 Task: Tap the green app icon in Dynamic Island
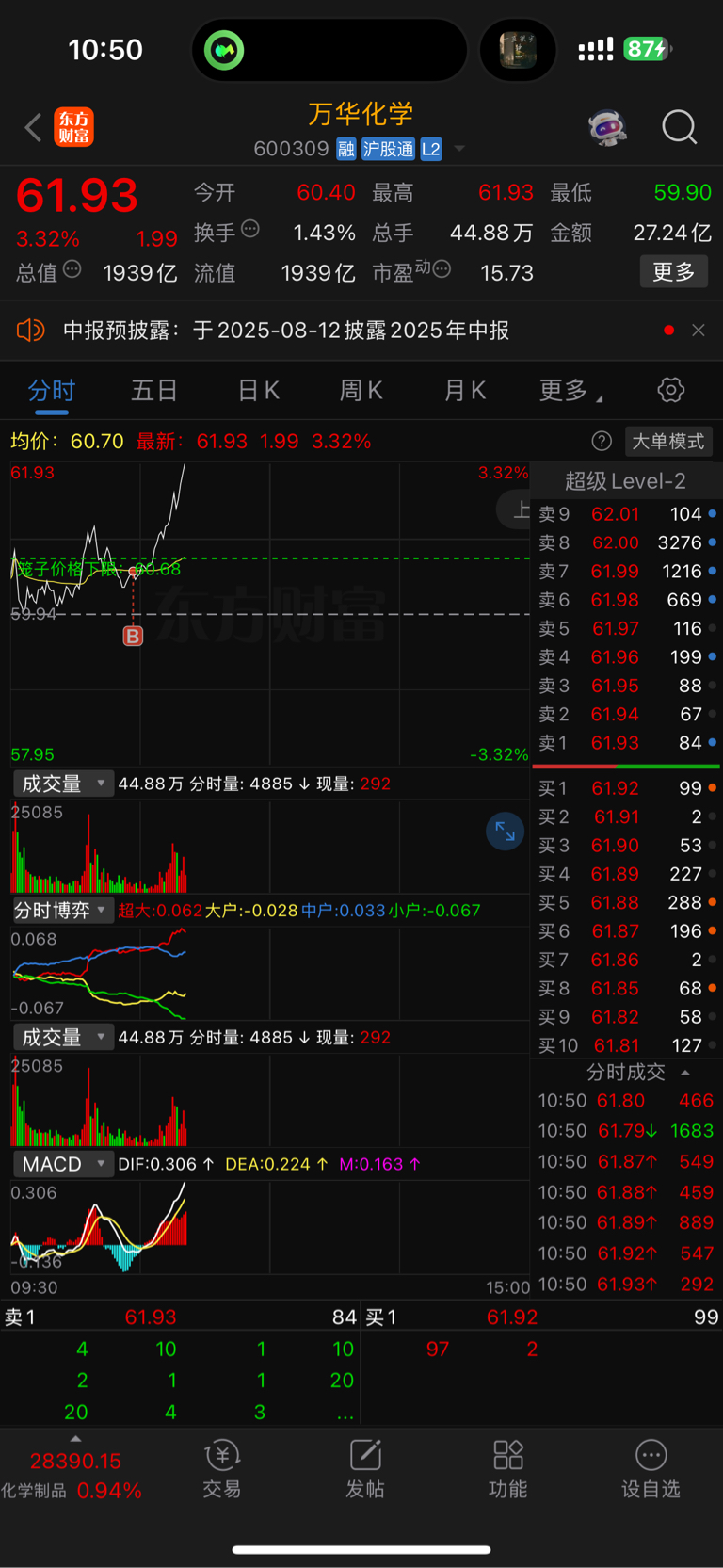224,49
